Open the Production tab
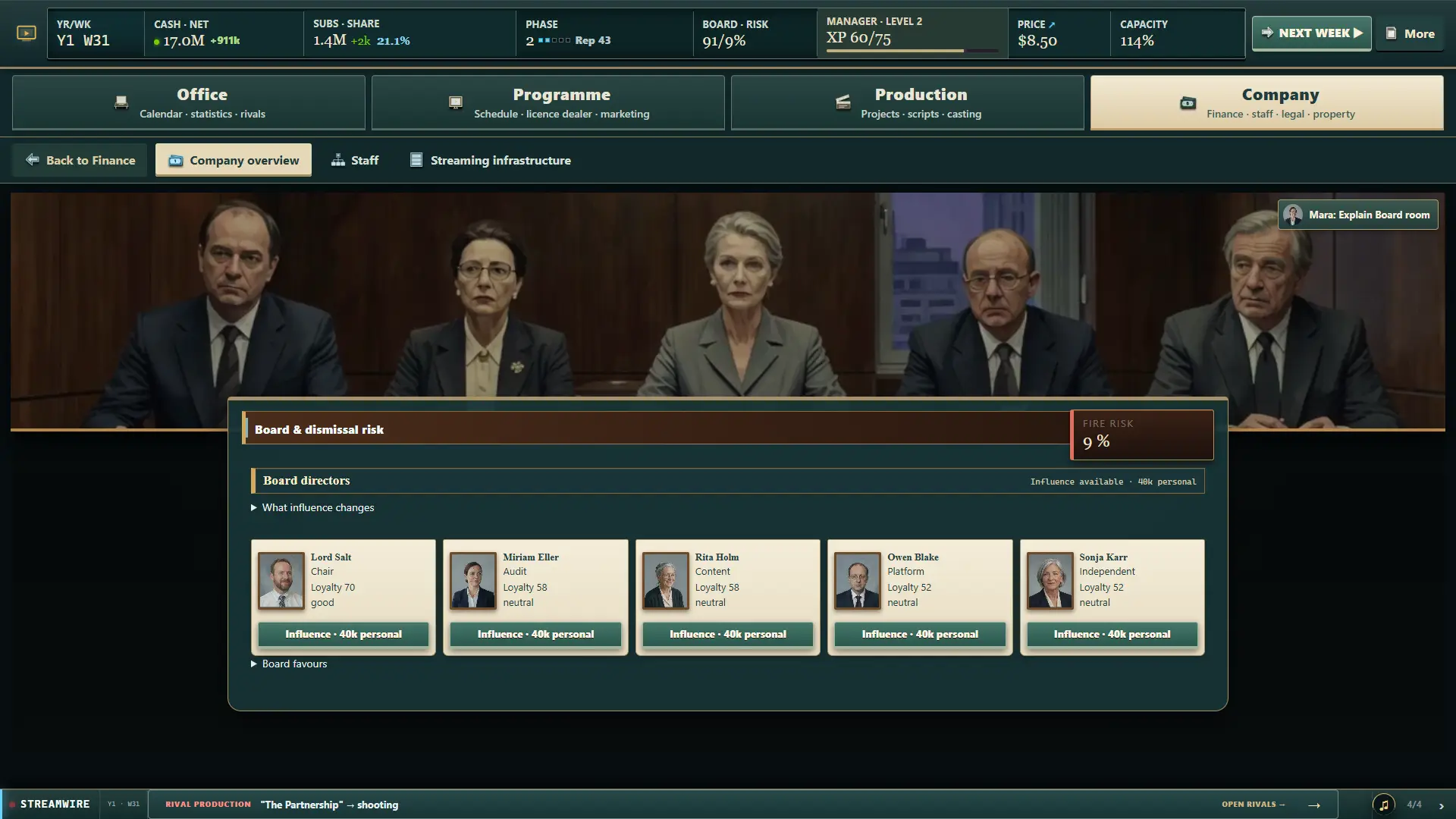Image resolution: width=1456 pixels, height=819 pixels. pyautogui.click(x=908, y=102)
